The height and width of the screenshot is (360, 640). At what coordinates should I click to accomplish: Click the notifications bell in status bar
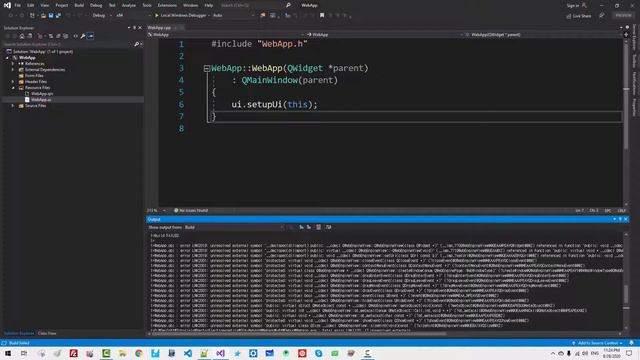click(x=631, y=343)
